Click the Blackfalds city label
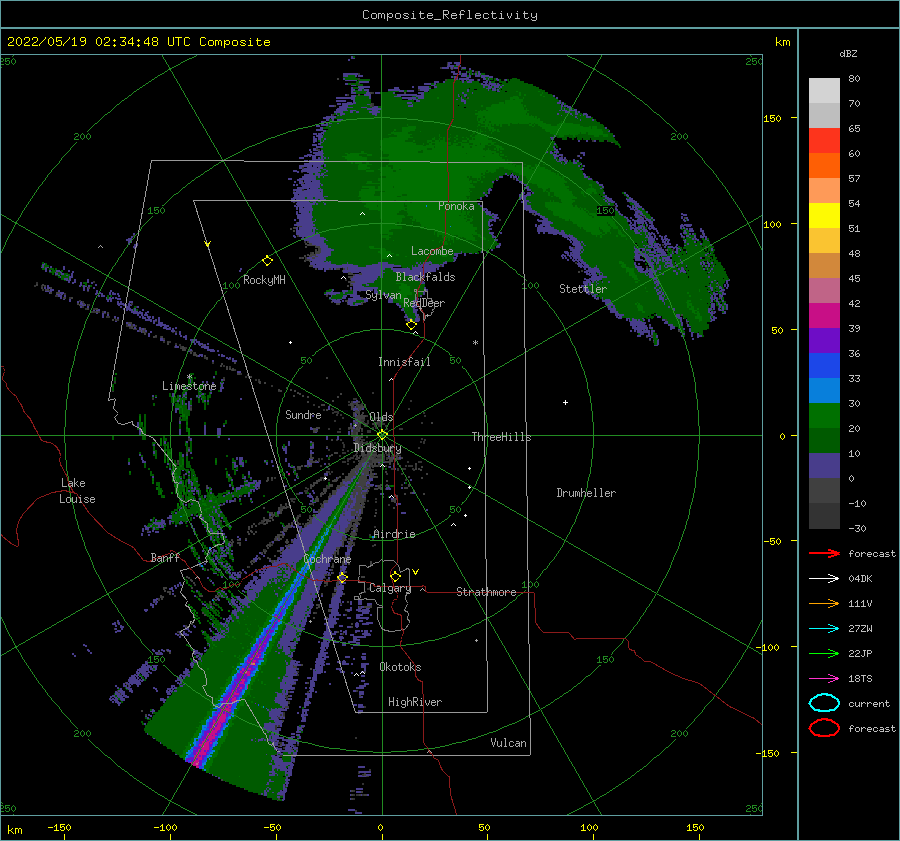This screenshot has height=841, width=900. coord(425,277)
